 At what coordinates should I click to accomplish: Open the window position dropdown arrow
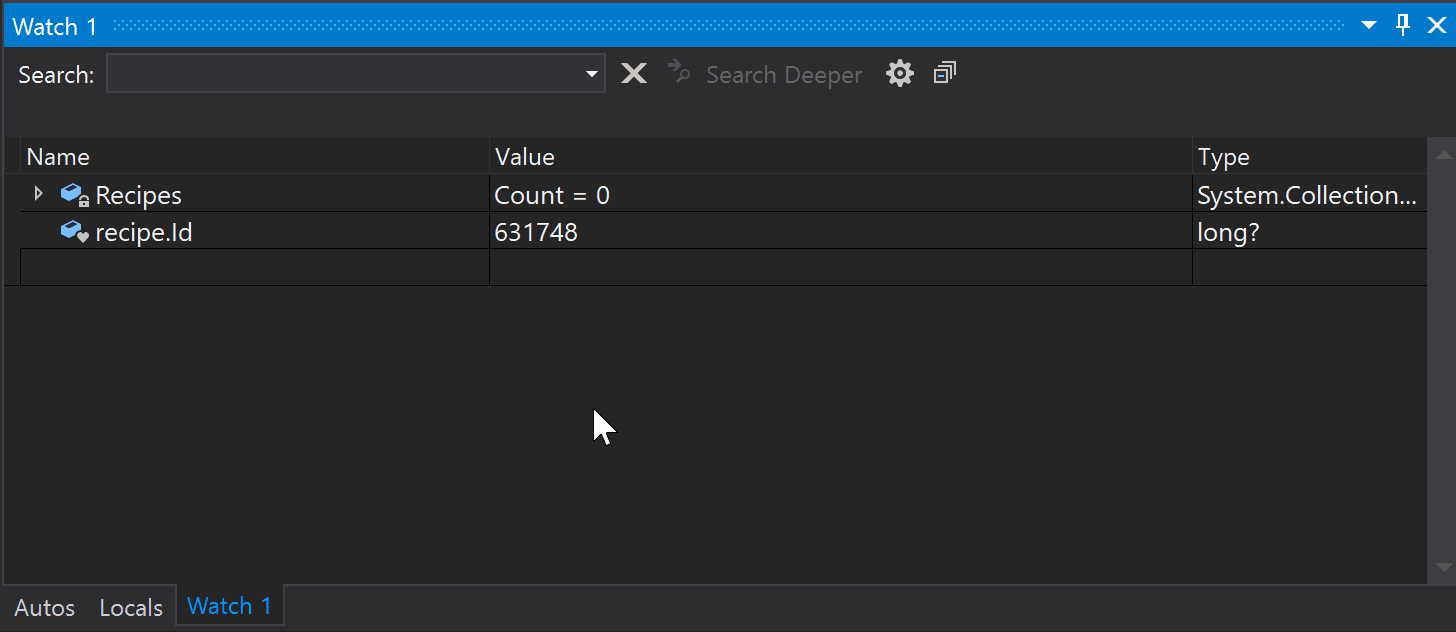pos(1370,26)
